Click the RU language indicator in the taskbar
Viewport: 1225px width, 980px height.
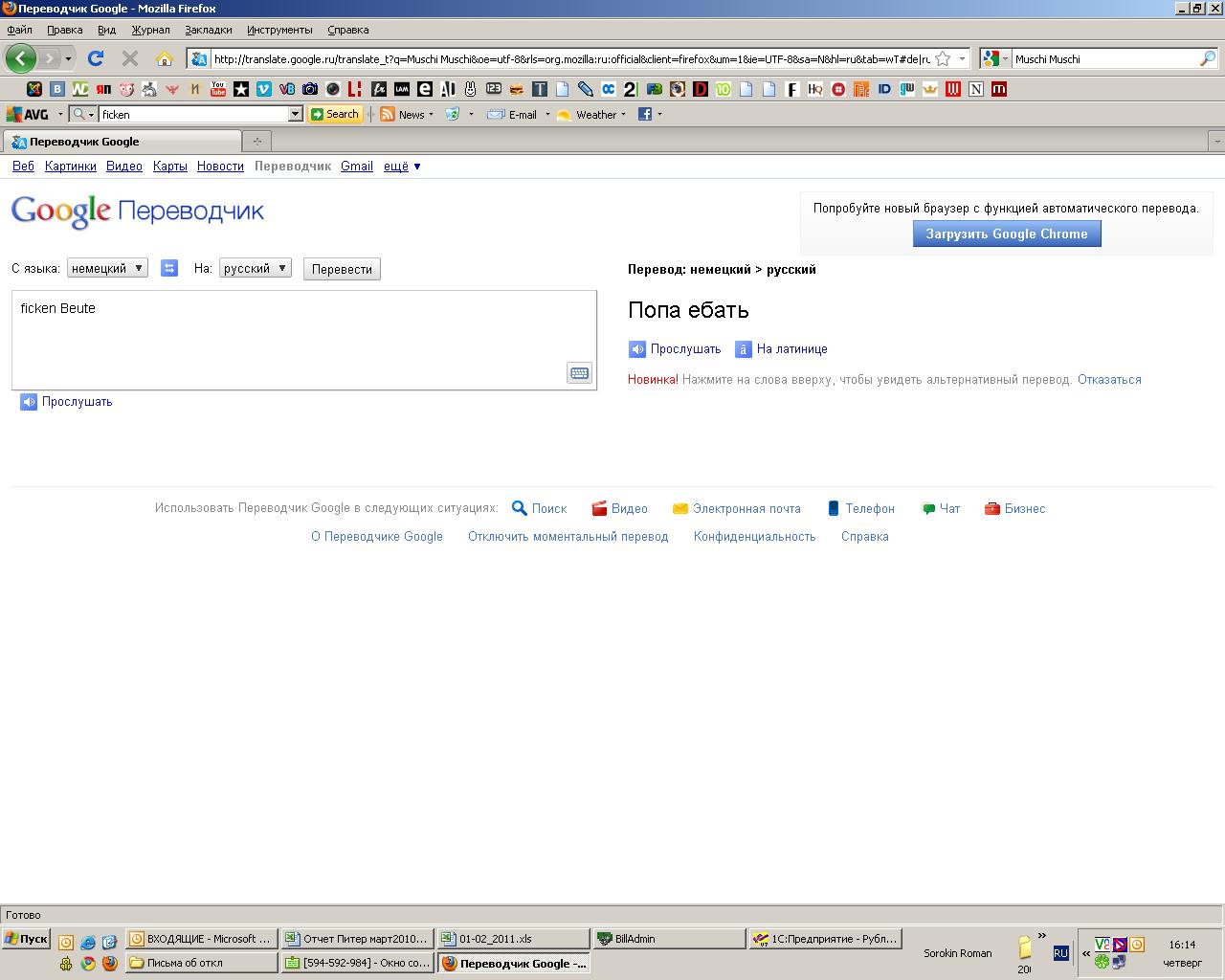[x=1060, y=953]
